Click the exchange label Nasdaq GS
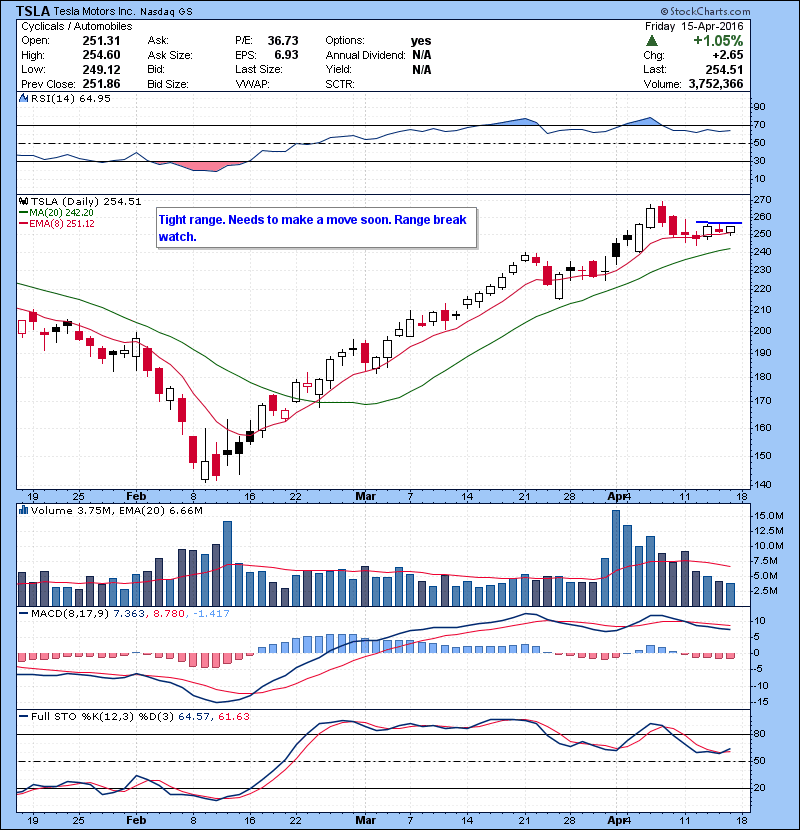 166,11
